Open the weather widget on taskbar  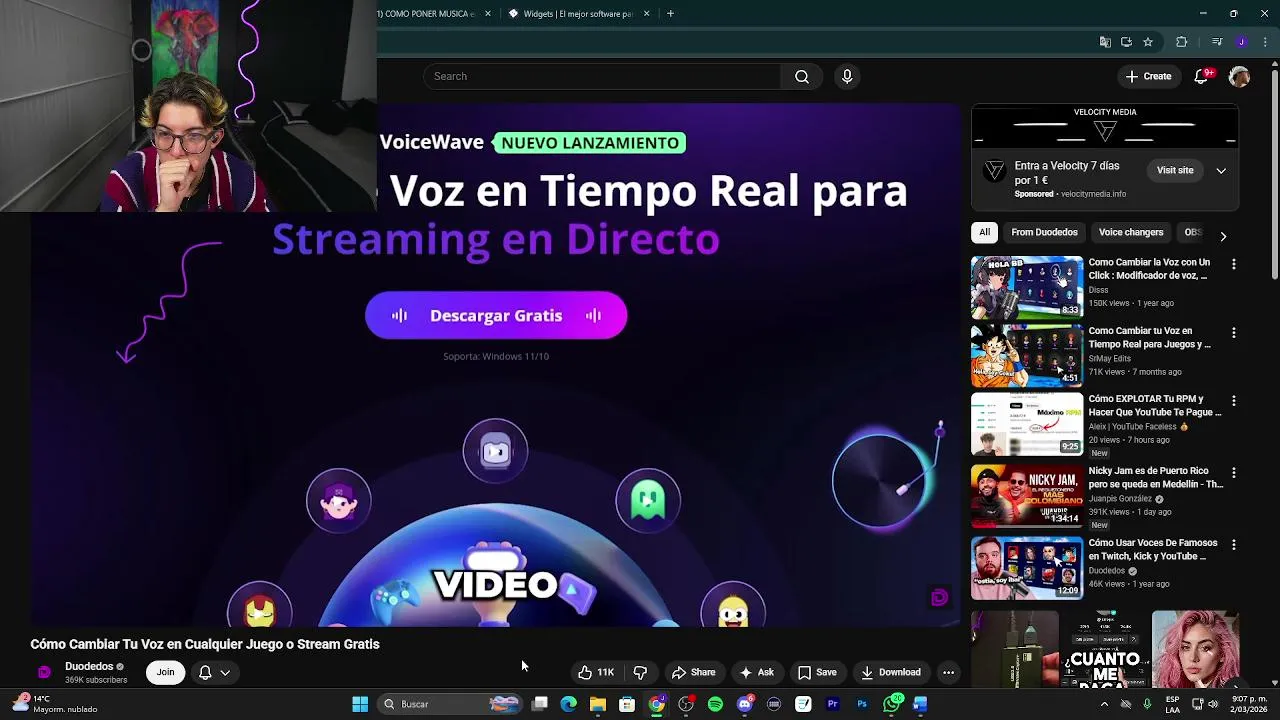pos(55,704)
